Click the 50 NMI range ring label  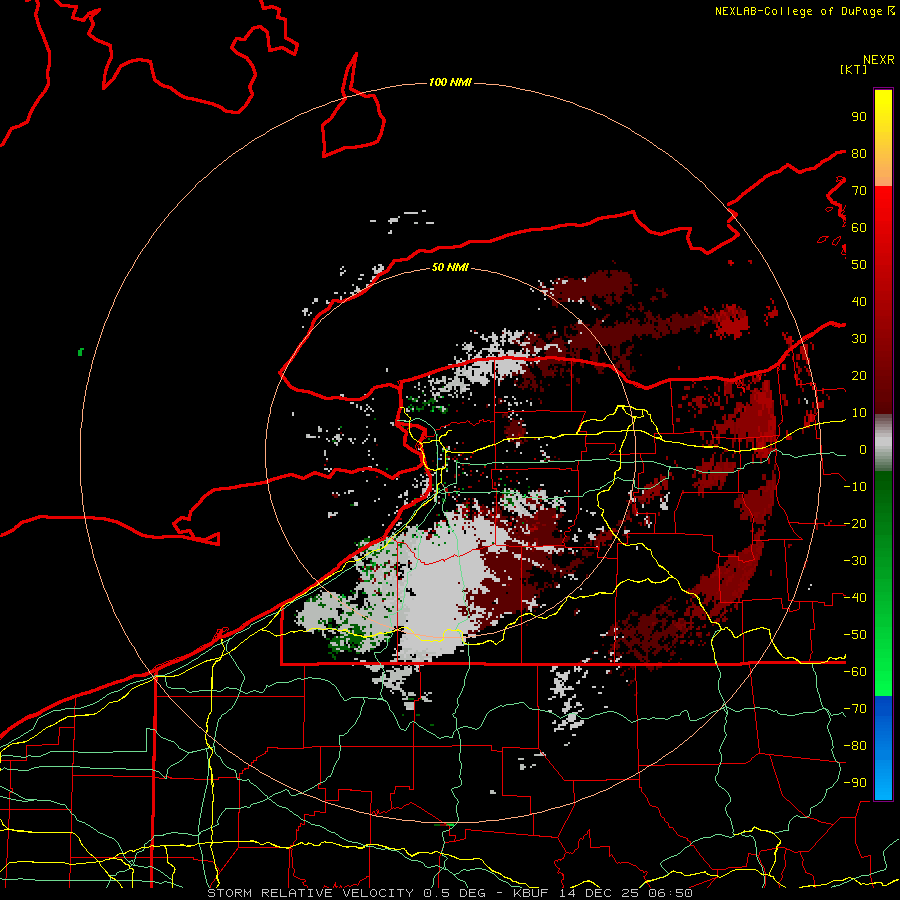click(x=450, y=267)
